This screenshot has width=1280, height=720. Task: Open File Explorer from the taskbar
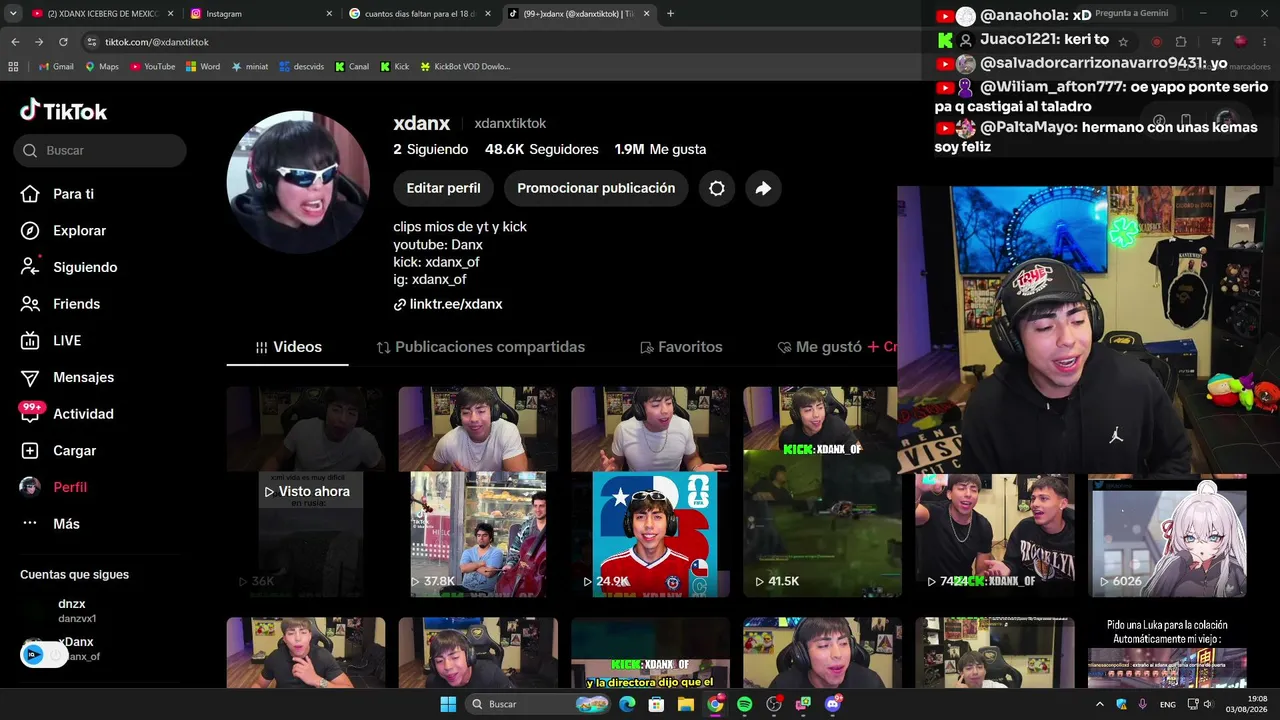tap(685, 704)
